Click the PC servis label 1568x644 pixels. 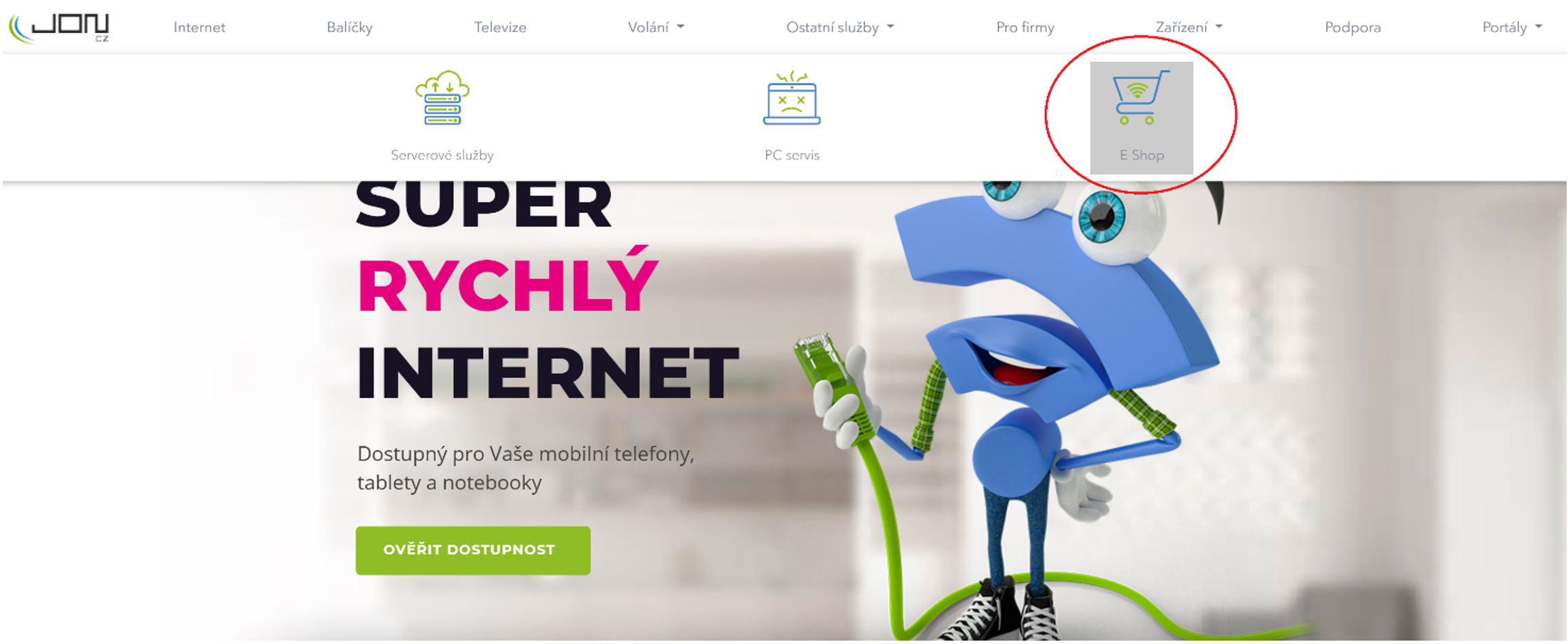pyautogui.click(x=792, y=156)
